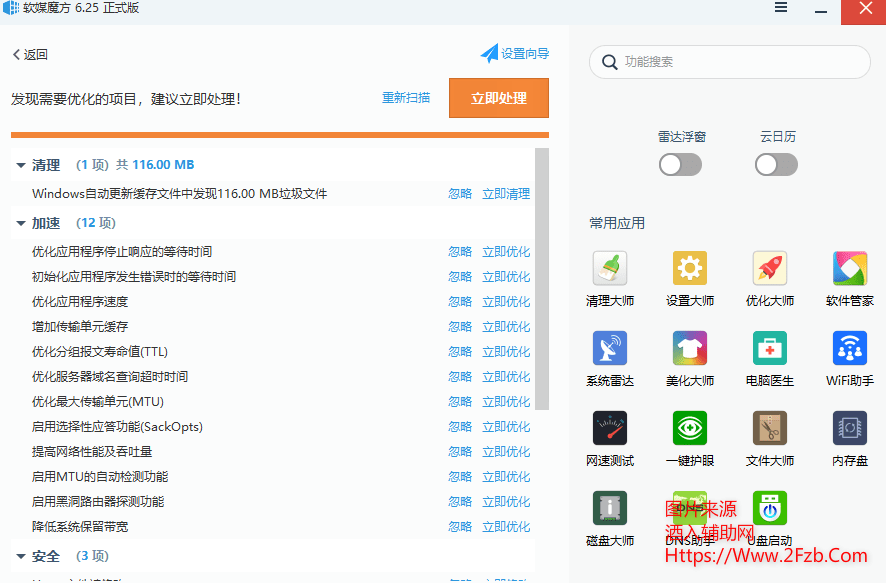The height and width of the screenshot is (583, 886).
Task: Click the 重新扫描 rescan link
Action: coord(406,98)
